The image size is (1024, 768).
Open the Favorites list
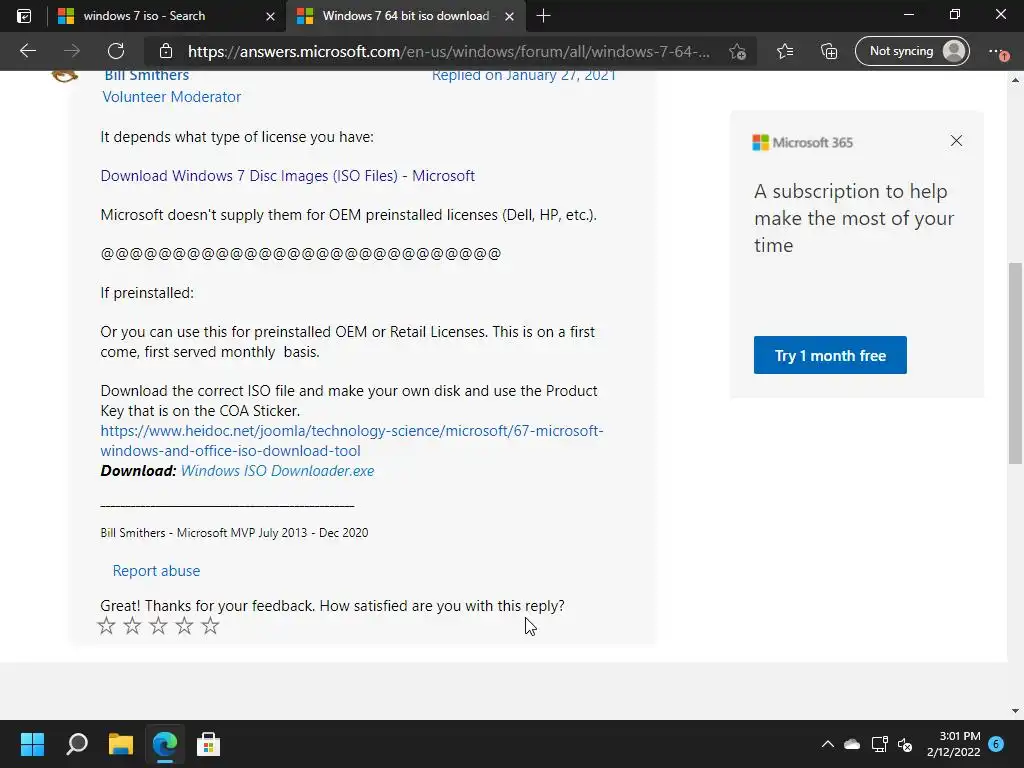tap(785, 51)
